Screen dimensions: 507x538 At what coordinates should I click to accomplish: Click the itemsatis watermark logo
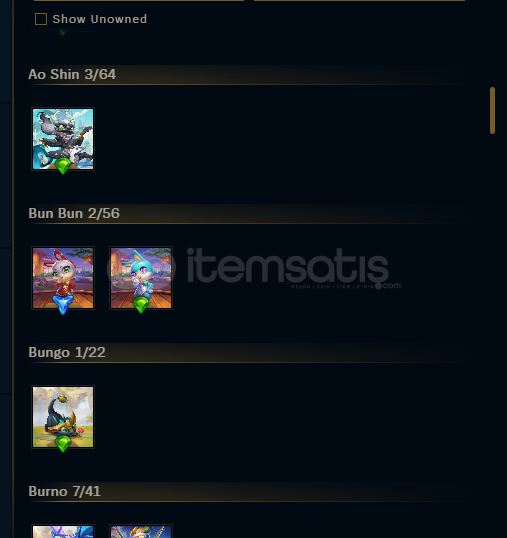click(x=254, y=269)
